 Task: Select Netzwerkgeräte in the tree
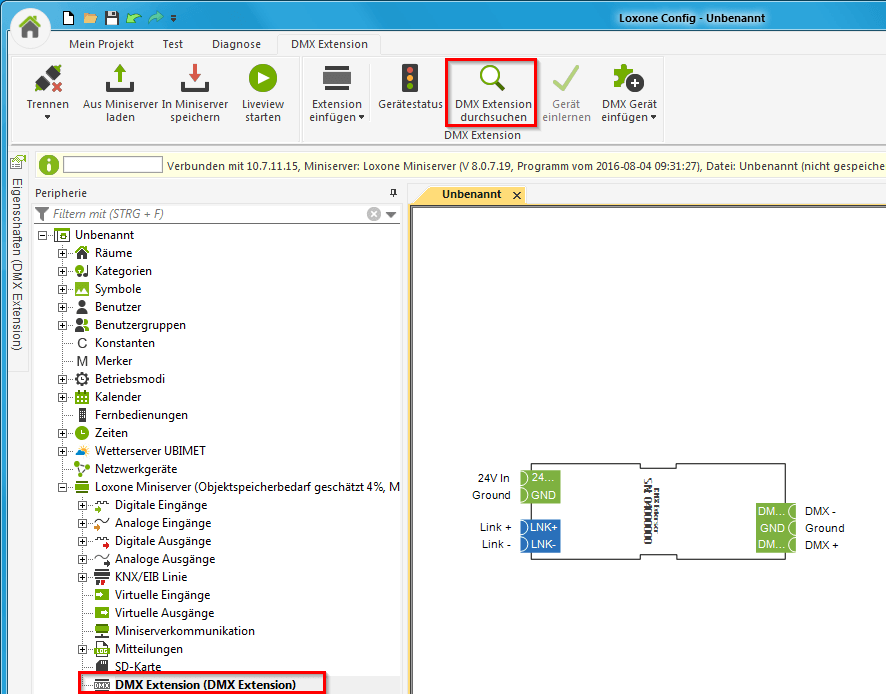tap(135, 469)
